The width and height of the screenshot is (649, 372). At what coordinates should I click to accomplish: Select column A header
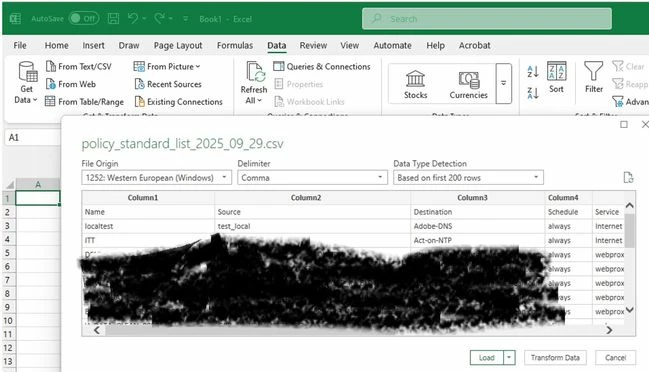pyautogui.click(x=38, y=185)
